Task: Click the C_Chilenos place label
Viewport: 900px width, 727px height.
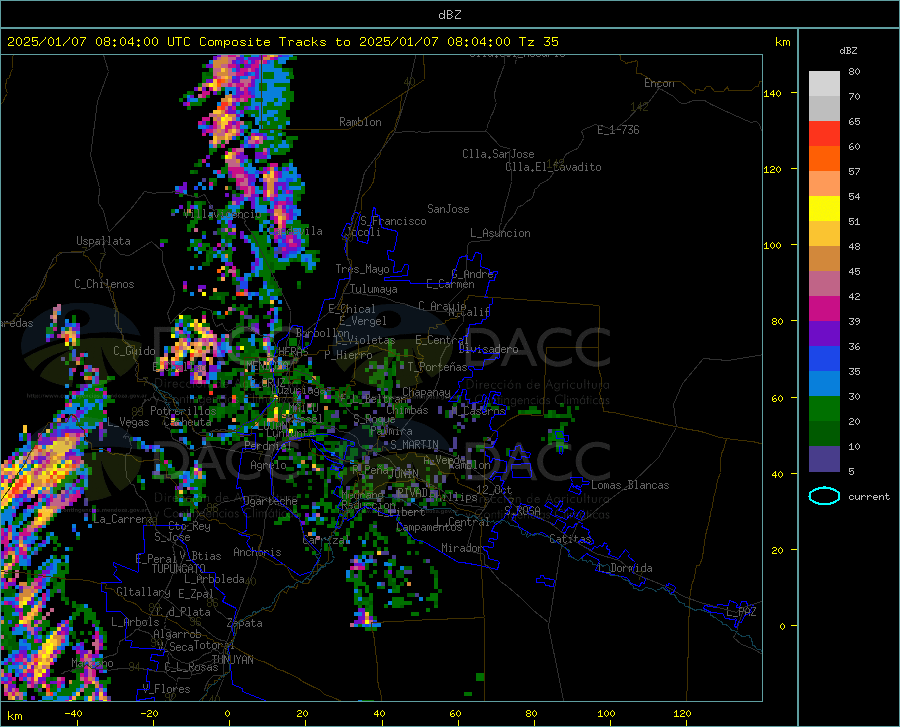Action: pos(104,284)
